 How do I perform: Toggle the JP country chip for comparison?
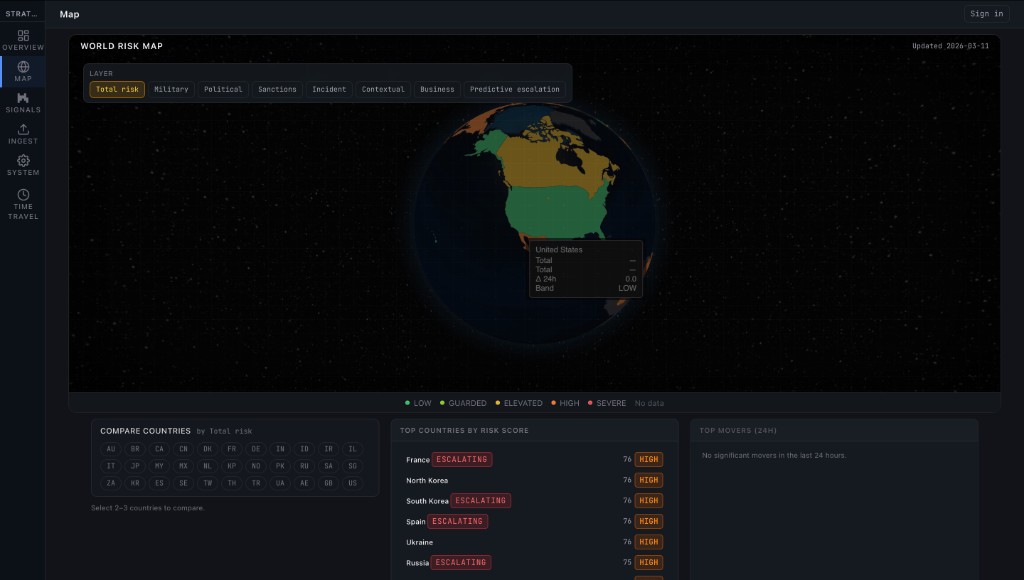[x=135, y=466]
